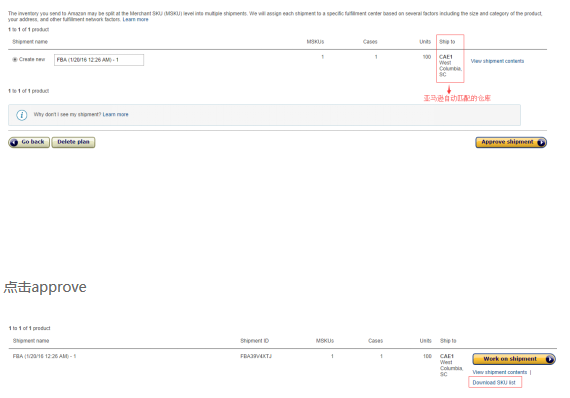Click the shipment name input field
The height and width of the screenshot is (398, 570).
click(99, 60)
